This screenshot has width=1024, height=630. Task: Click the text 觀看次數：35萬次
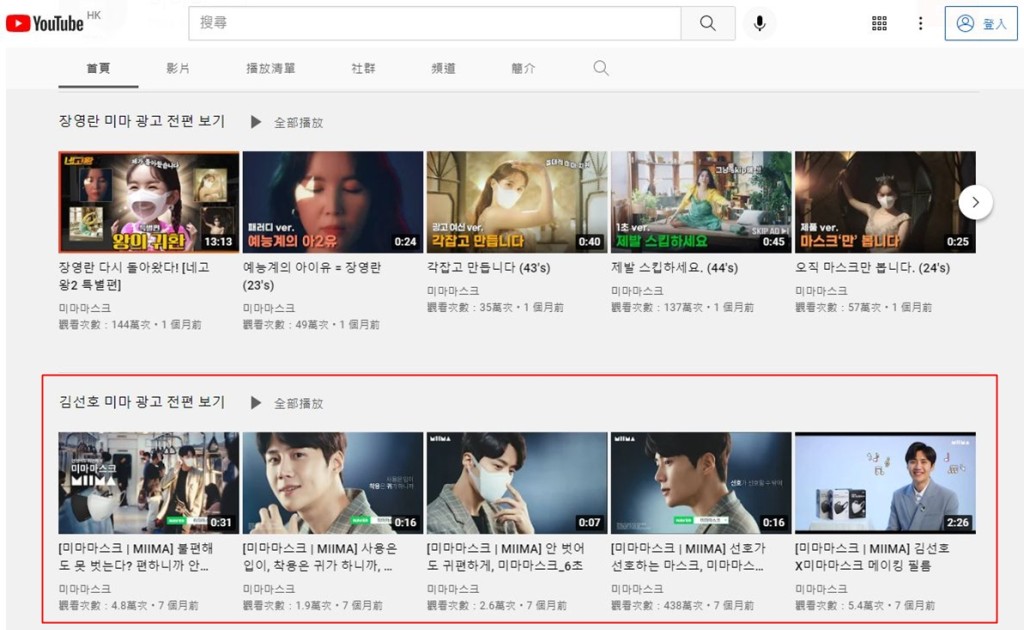pos(470,307)
